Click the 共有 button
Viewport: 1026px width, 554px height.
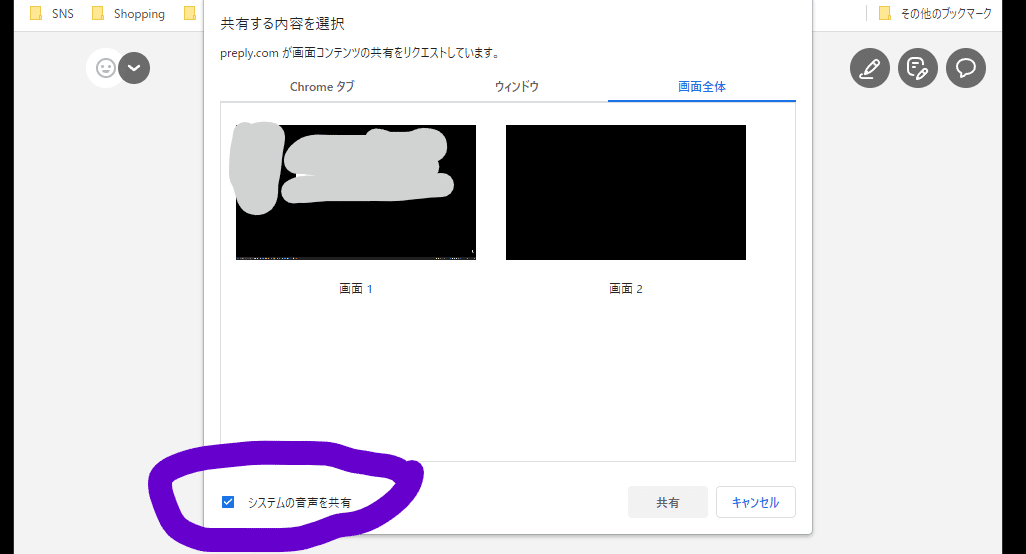tap(667, 502)
